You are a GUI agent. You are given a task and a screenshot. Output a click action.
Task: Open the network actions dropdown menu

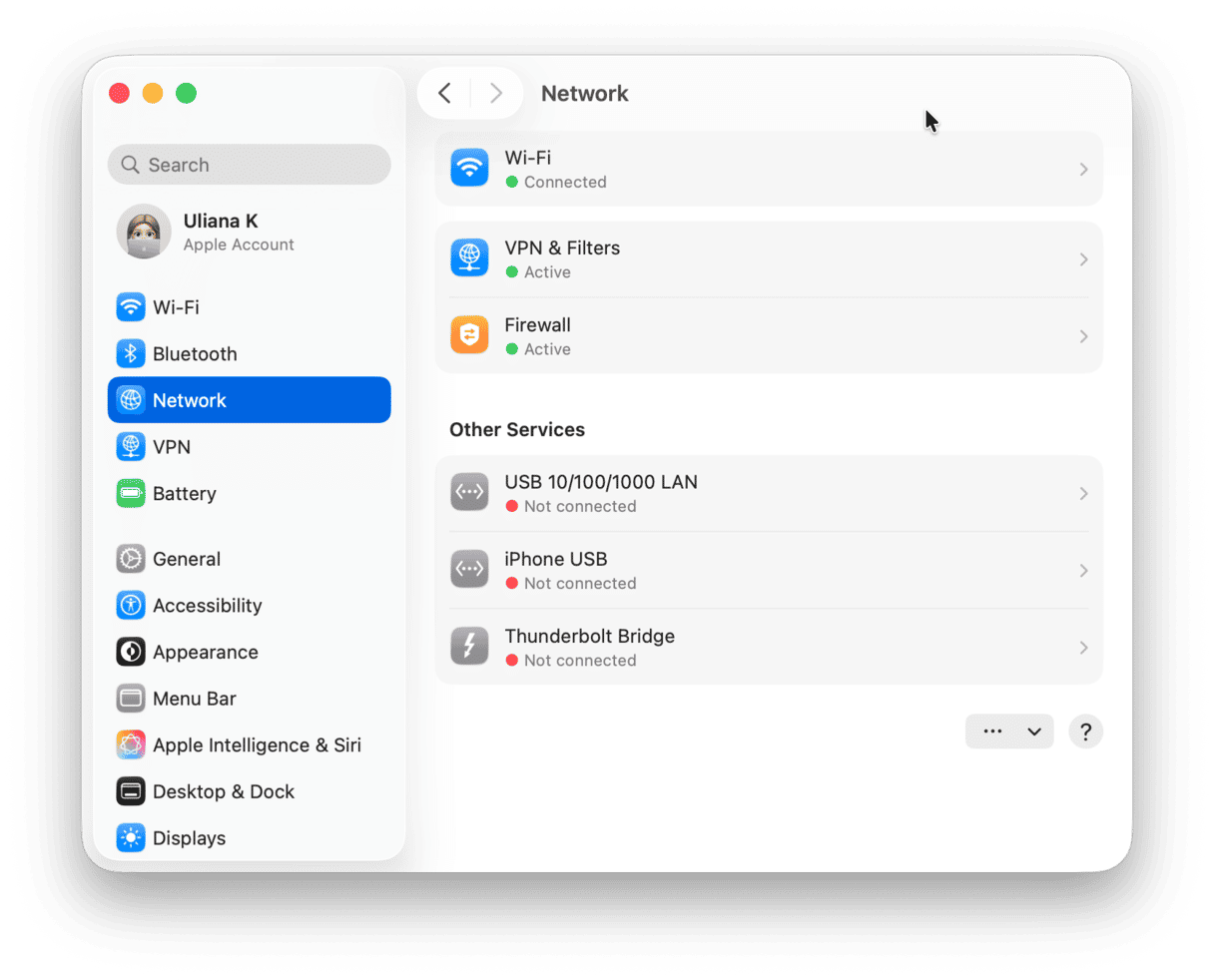(x=1009, y=731)
